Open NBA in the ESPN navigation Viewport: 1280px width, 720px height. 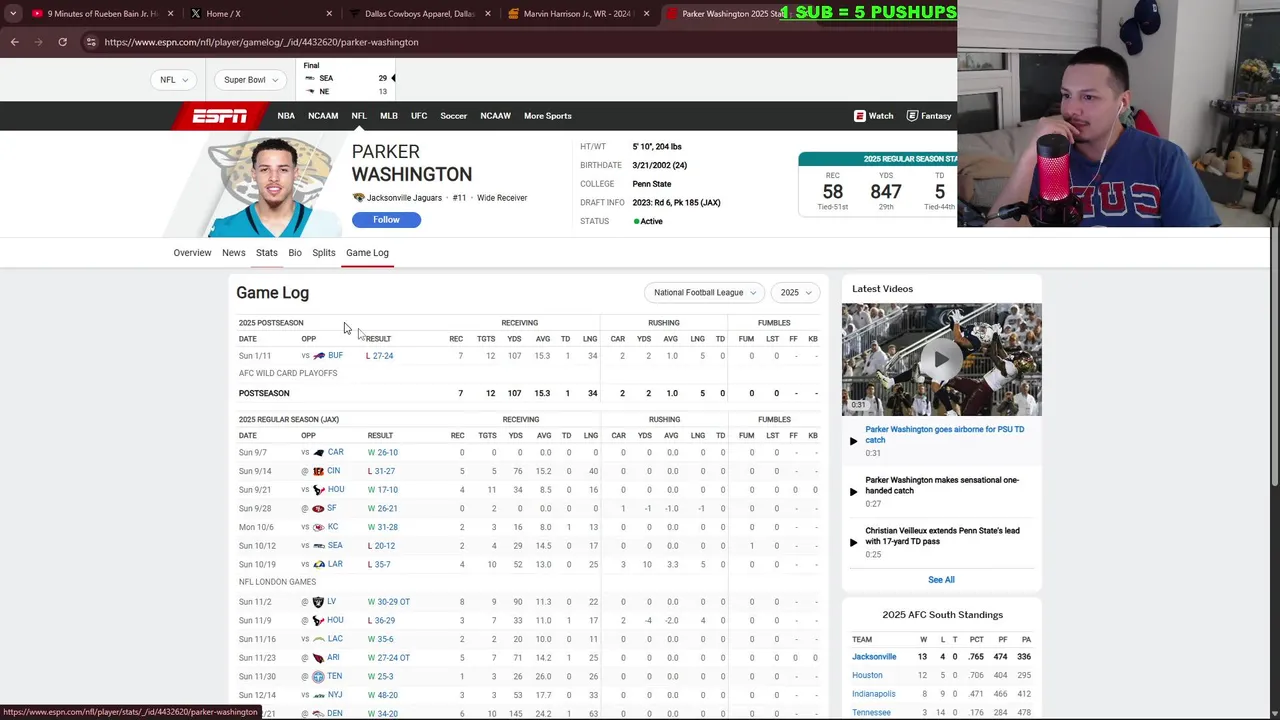pyautogui.click(x=286, y=116)
